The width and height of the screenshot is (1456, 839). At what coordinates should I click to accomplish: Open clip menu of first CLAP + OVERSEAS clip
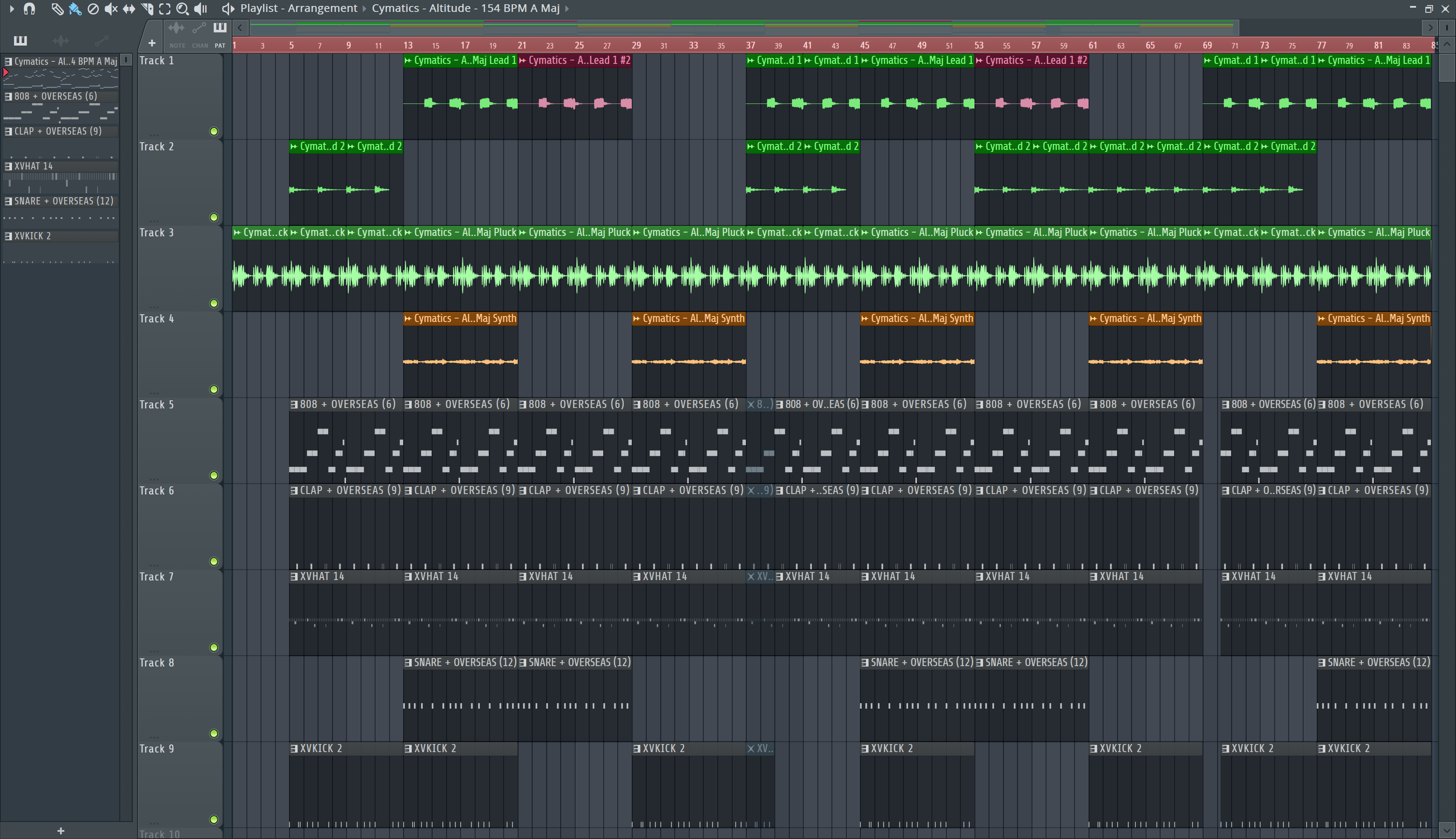(294, 490)
